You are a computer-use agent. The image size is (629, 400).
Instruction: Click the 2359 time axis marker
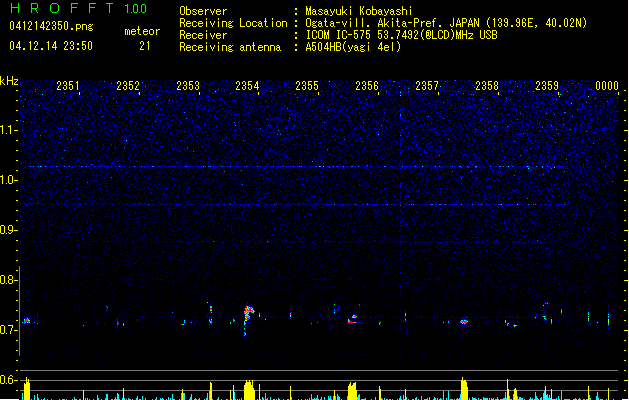click(547, 86)
